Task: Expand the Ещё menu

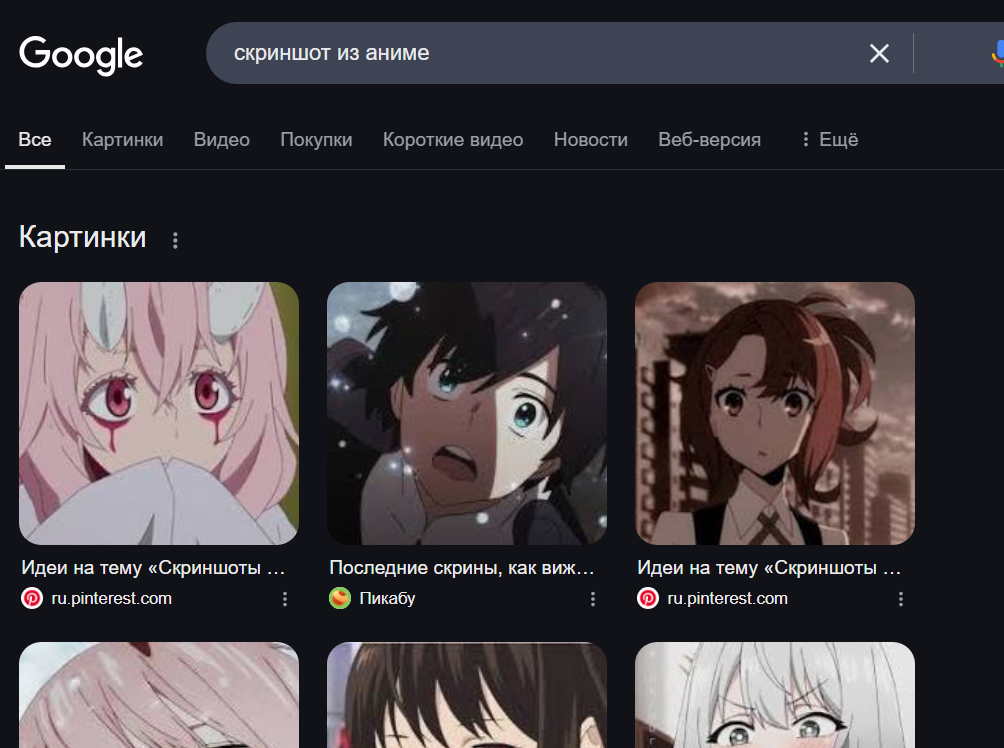Action: (x=830, y=140)
